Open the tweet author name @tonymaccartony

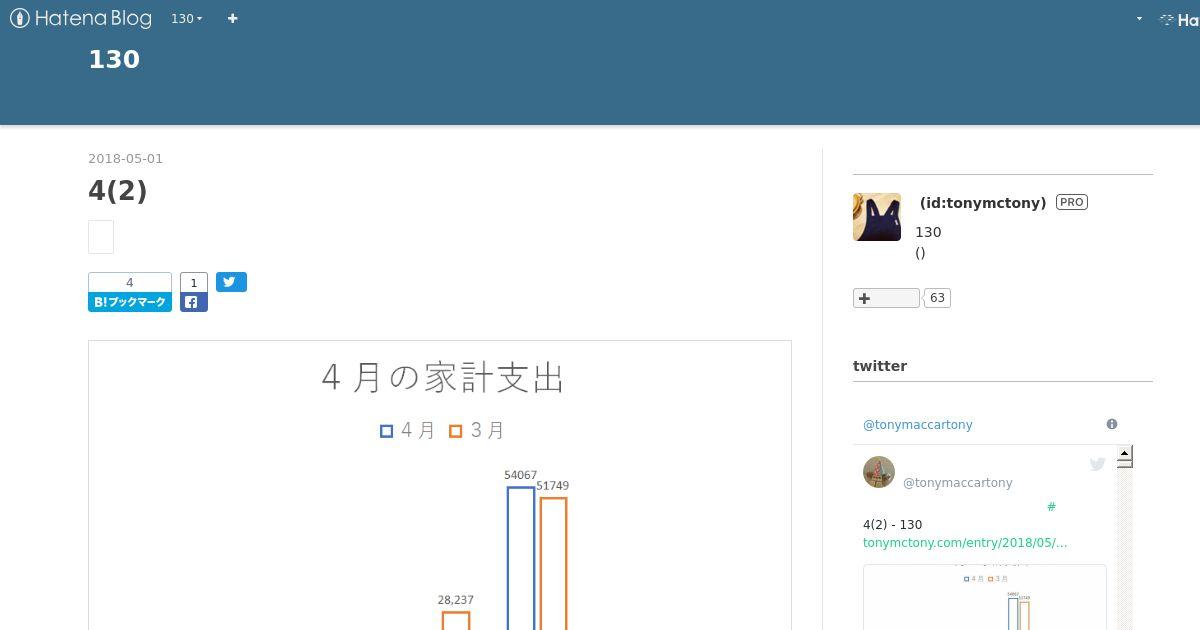click(x=958, y=482)
